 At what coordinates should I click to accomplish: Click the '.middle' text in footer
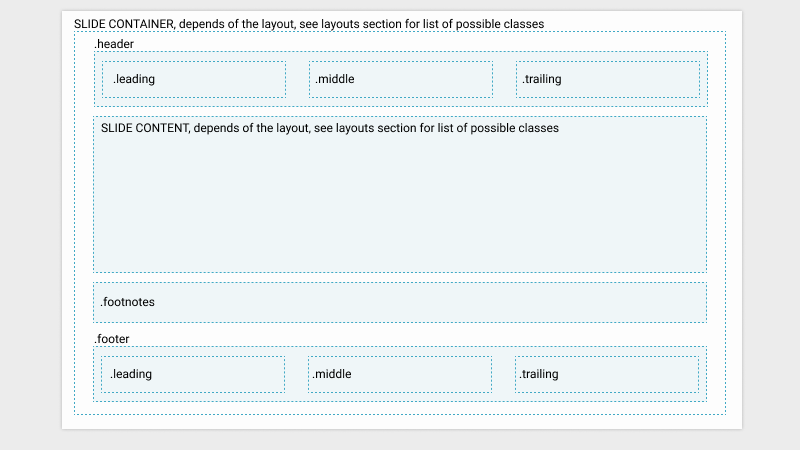[x=332, y=374]
